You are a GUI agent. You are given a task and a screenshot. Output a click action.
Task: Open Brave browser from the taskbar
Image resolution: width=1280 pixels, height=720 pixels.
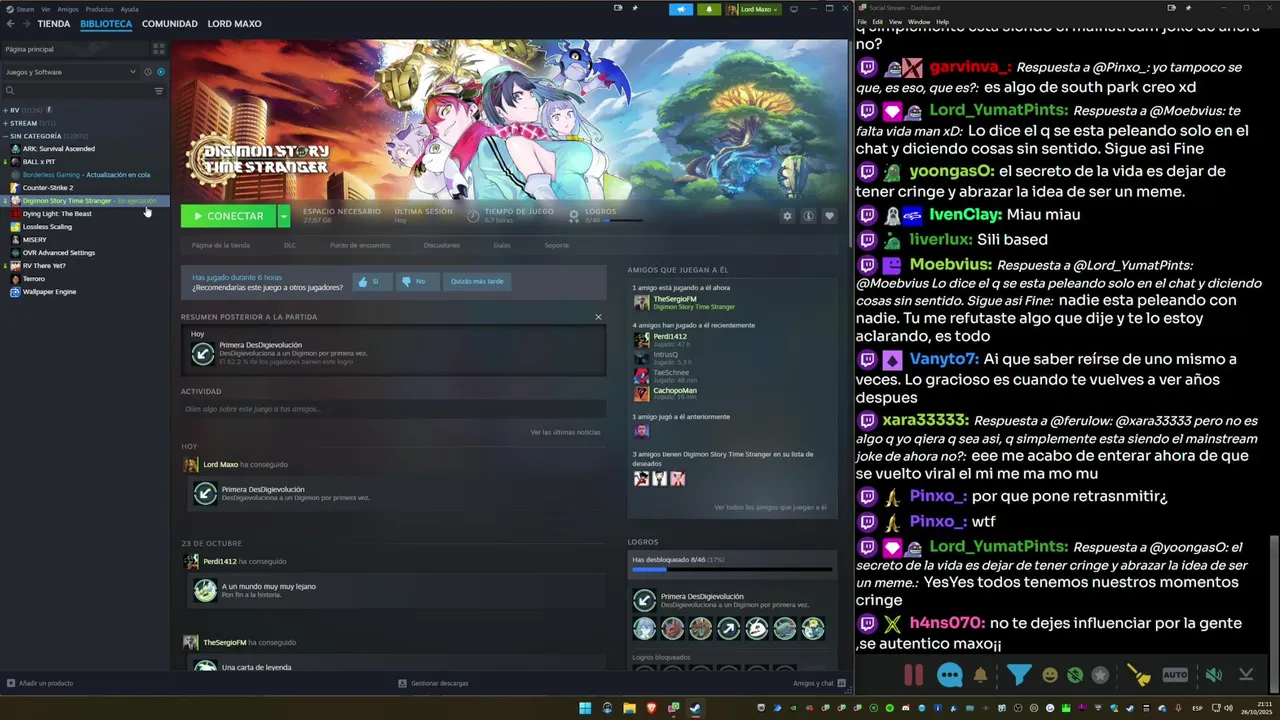[651, 708]
